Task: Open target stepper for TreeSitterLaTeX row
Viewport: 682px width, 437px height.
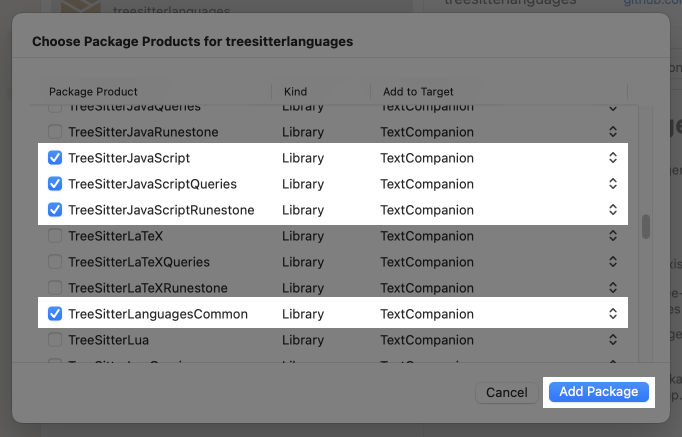Action: point(612,236)
